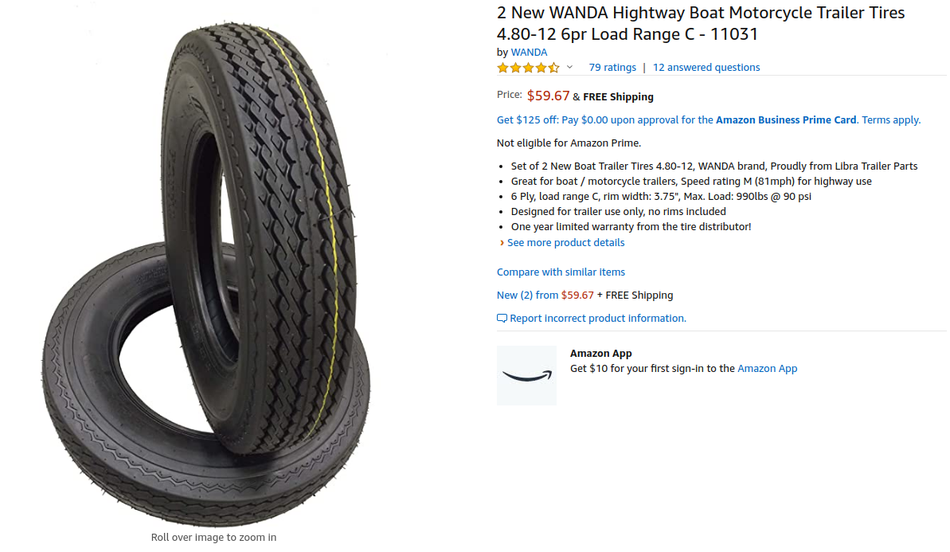Click the star rating icons

pyautogui.click(x=528, y=67)
